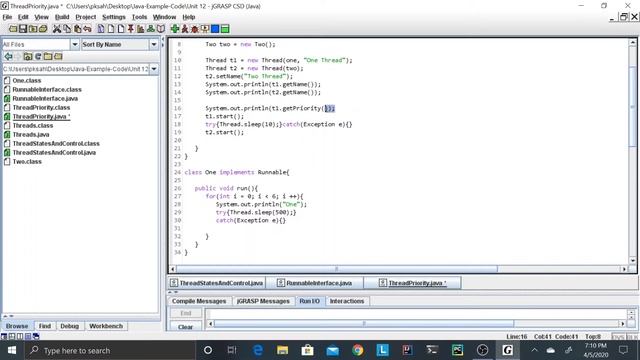Undo the last edit with arrow icon
Image resolution: width=640 pixels, height=360 pixels.
tap(87, 29)
